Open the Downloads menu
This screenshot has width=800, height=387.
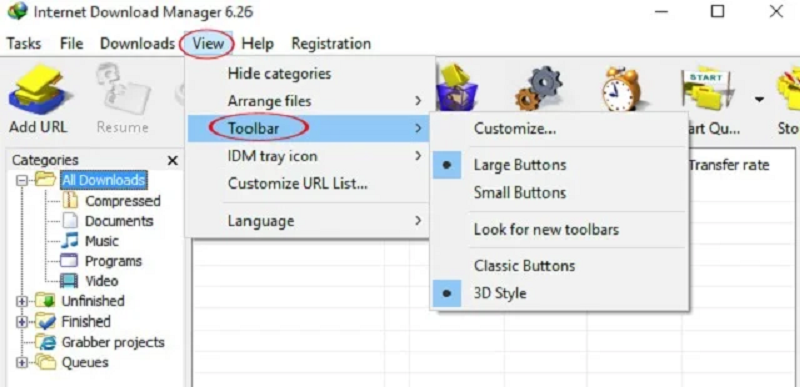[x=137, y=43]
